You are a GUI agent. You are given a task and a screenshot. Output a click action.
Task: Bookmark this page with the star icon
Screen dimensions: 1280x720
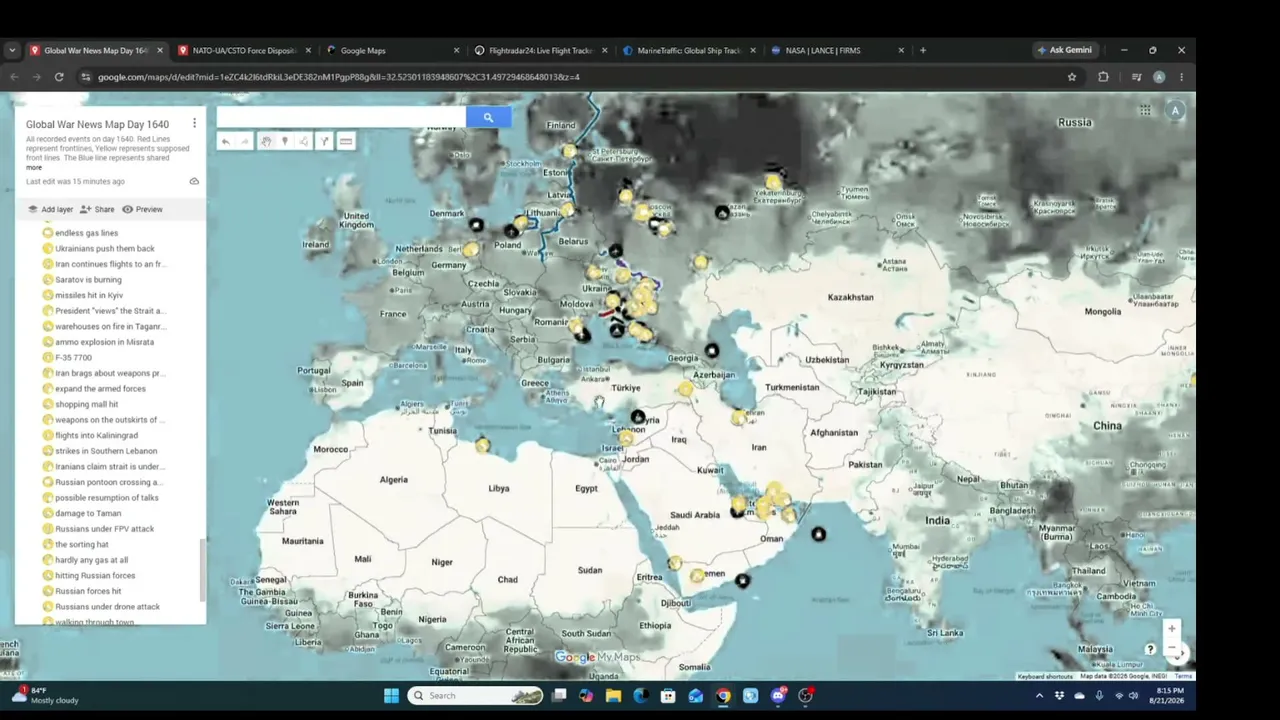pos(1072,77)
